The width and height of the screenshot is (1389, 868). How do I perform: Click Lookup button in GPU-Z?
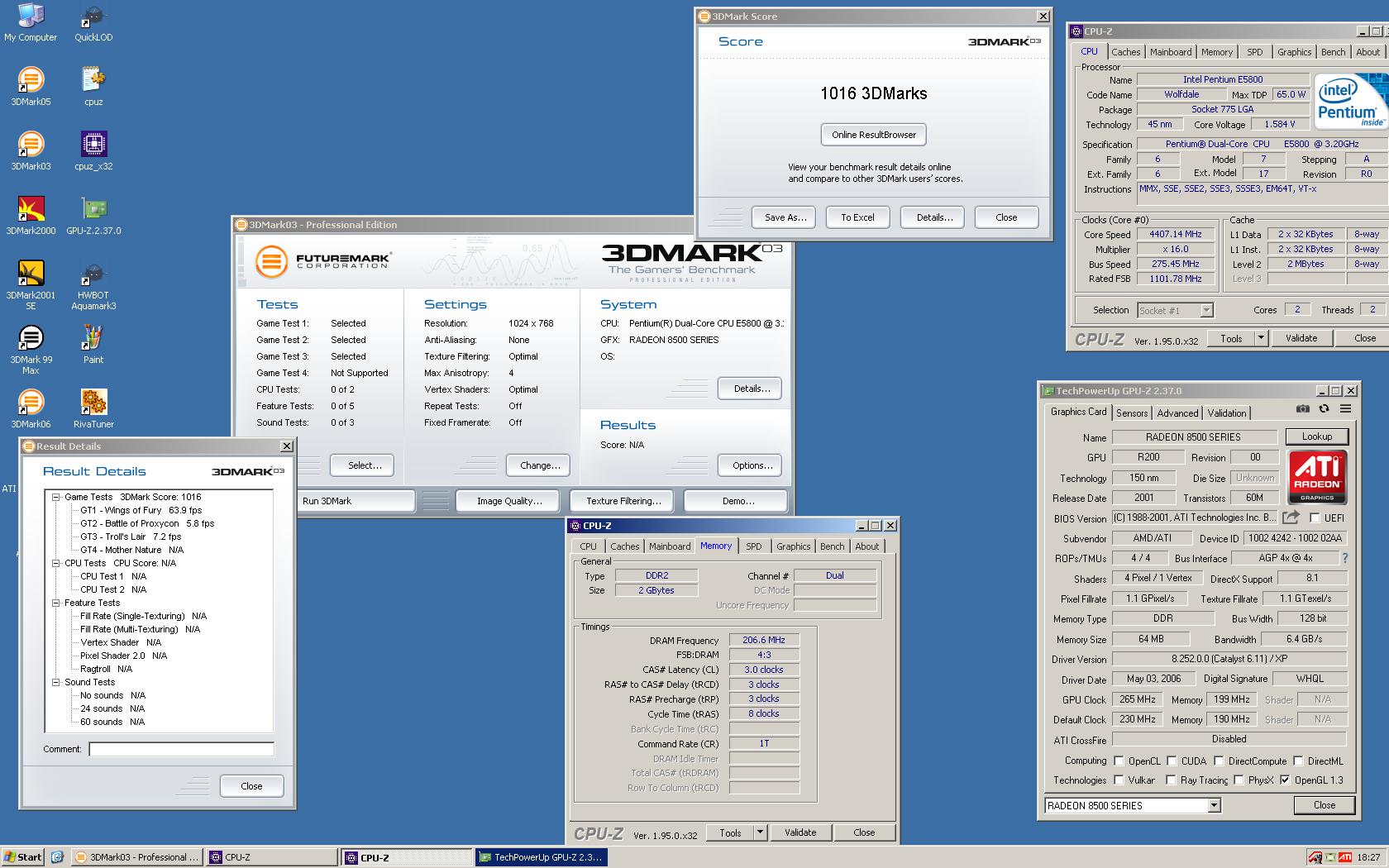point(1316,436)
